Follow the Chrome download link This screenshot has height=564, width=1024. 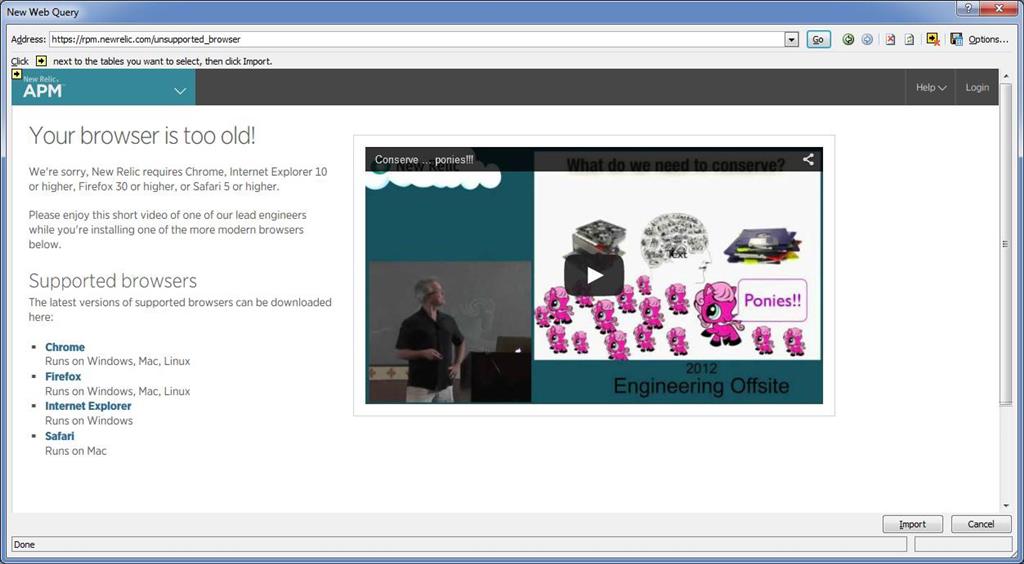click(65, 347)
